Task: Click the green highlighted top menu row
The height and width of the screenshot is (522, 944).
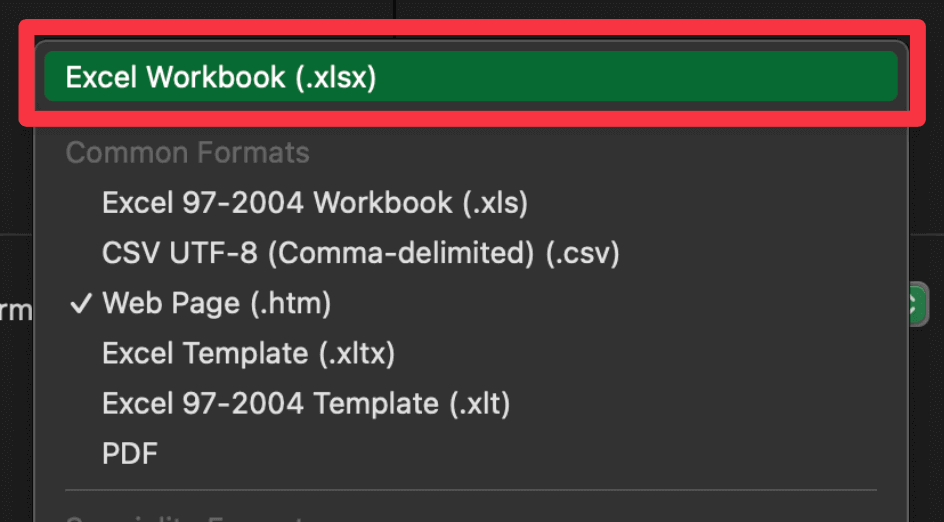Action: (471, 76)
